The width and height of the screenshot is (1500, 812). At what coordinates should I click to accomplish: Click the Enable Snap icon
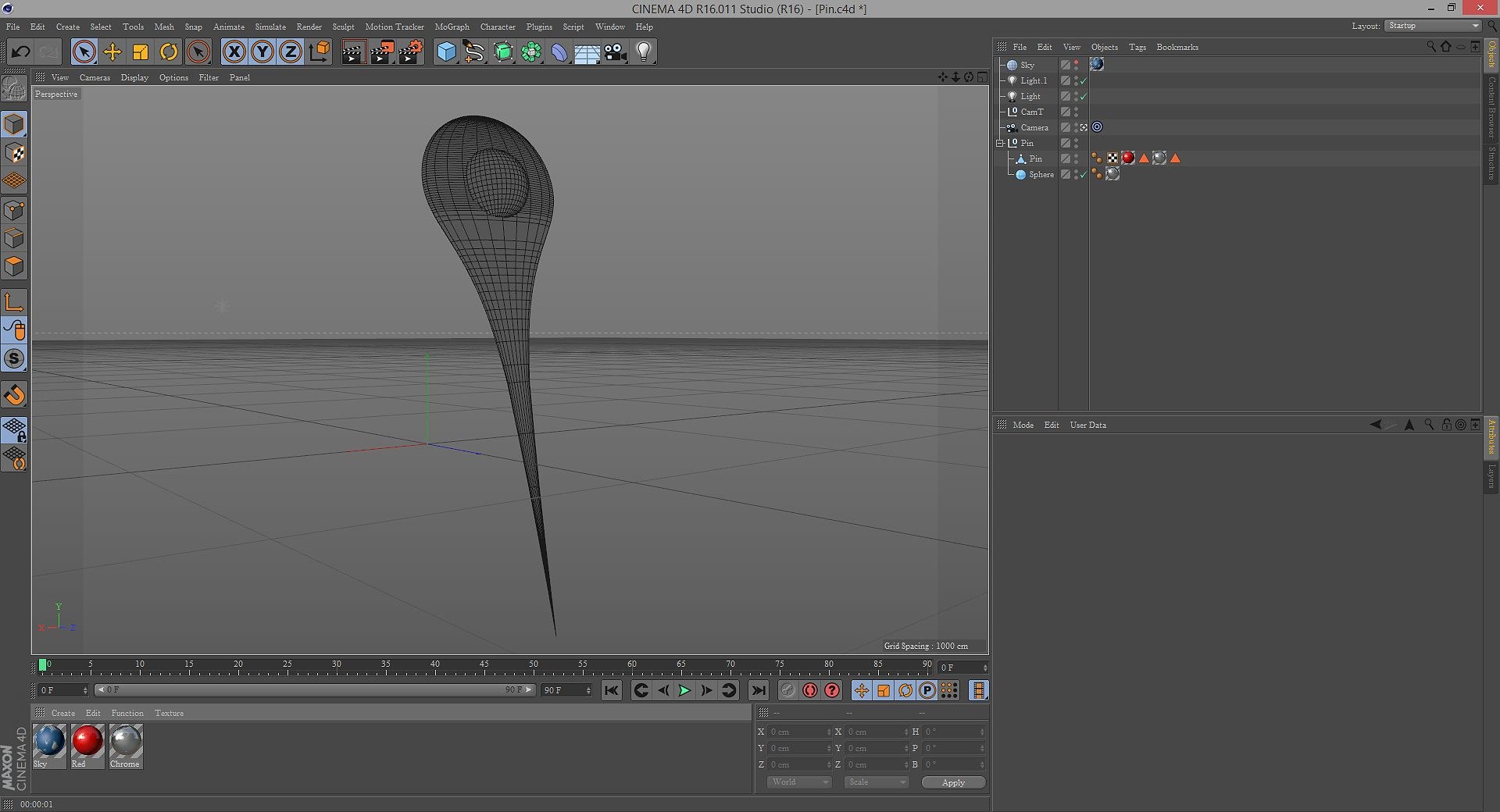14,394
